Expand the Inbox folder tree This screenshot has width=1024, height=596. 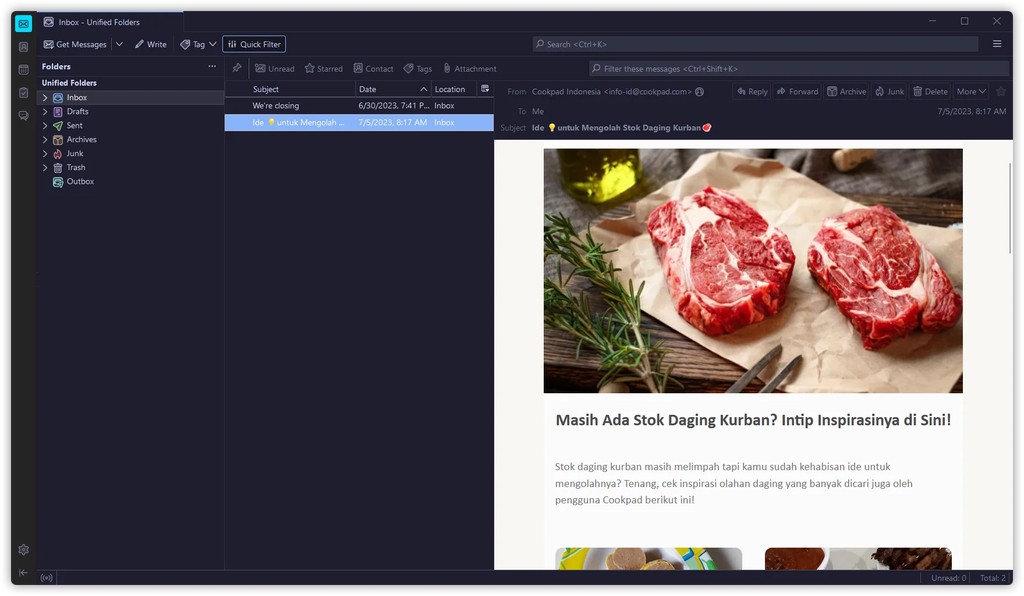point(45,98)
